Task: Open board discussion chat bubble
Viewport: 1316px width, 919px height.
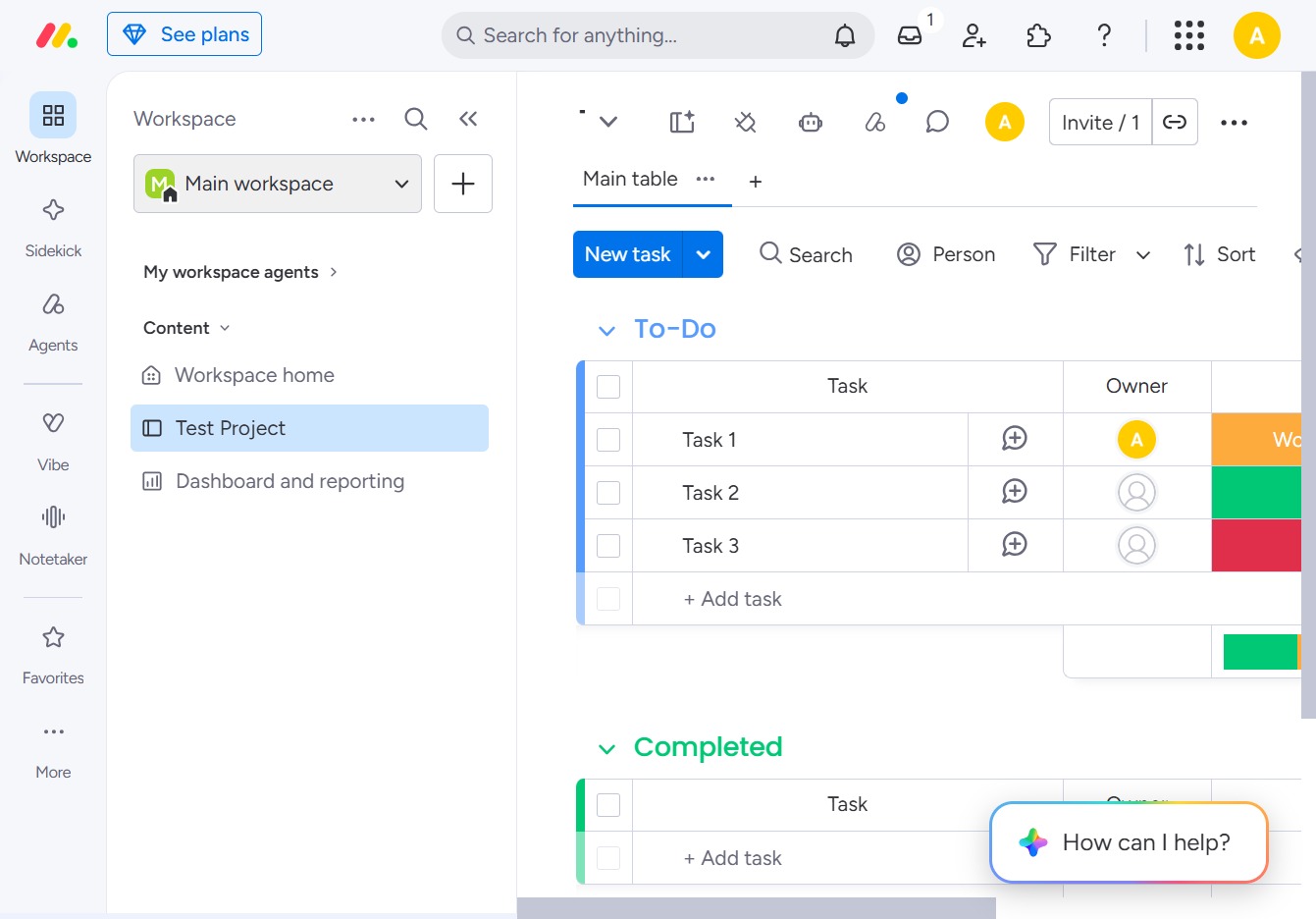Action: click(x=937, y=123)
